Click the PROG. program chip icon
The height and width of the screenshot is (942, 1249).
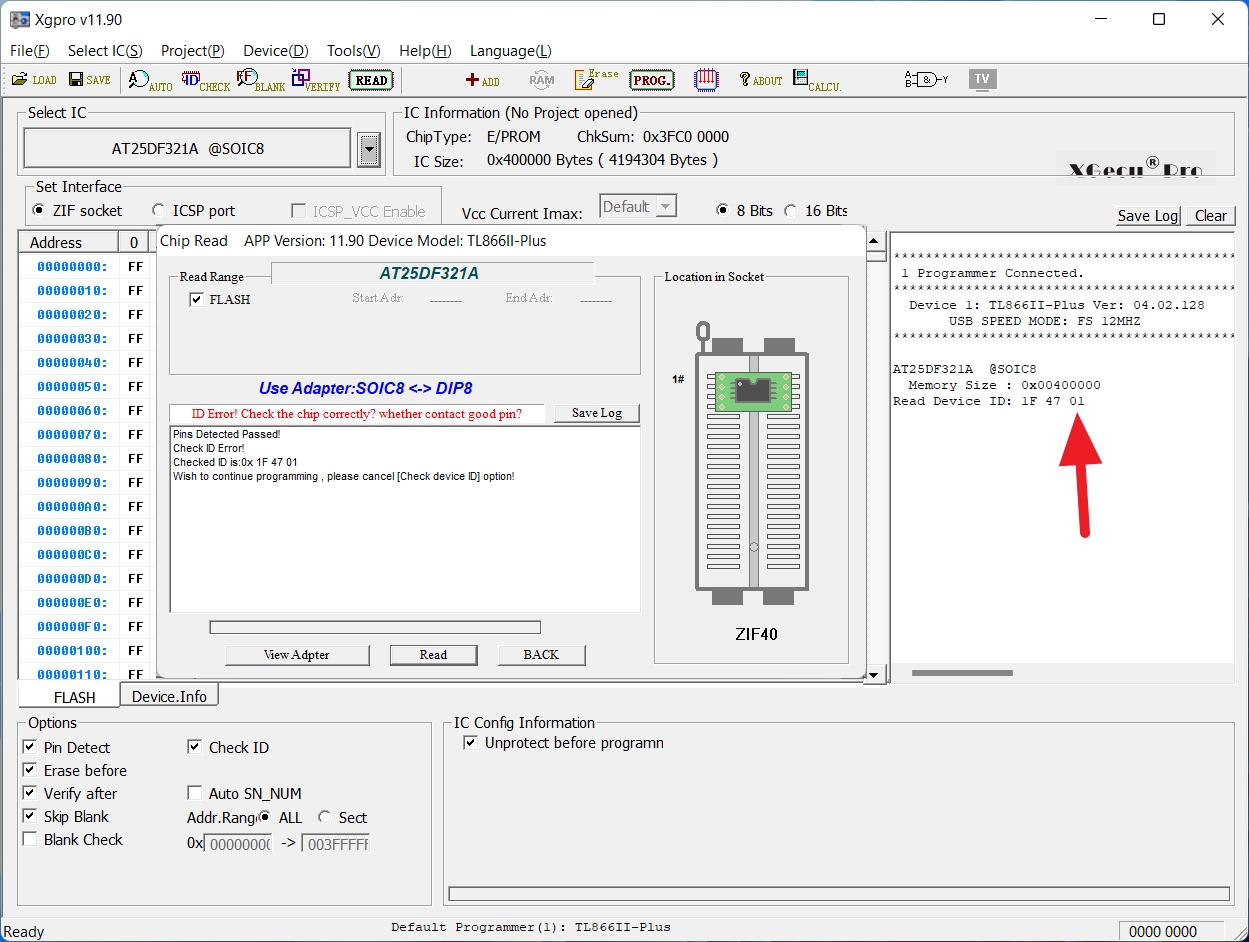[652, 80]
